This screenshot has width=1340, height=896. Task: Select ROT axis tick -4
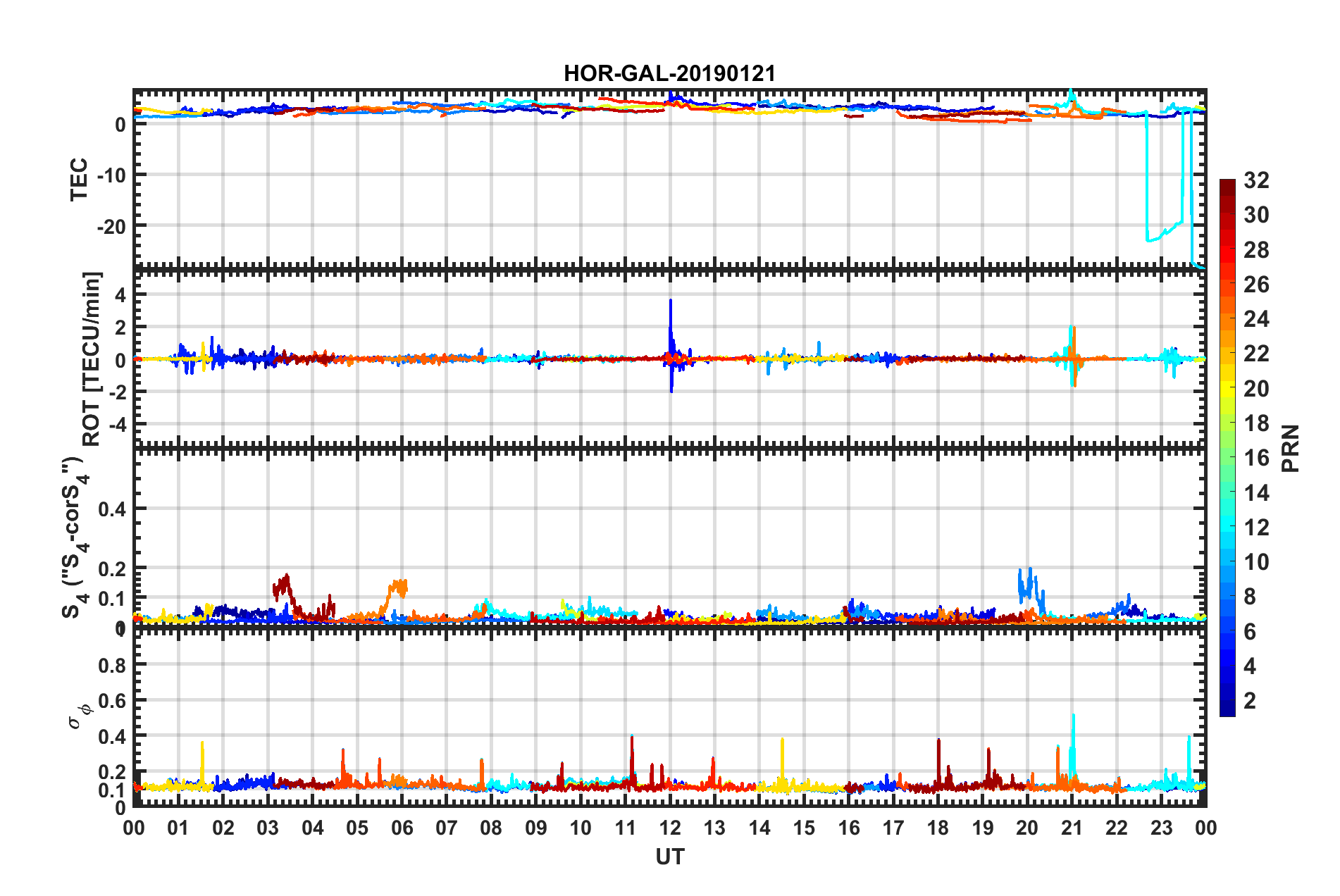[116, 425]
